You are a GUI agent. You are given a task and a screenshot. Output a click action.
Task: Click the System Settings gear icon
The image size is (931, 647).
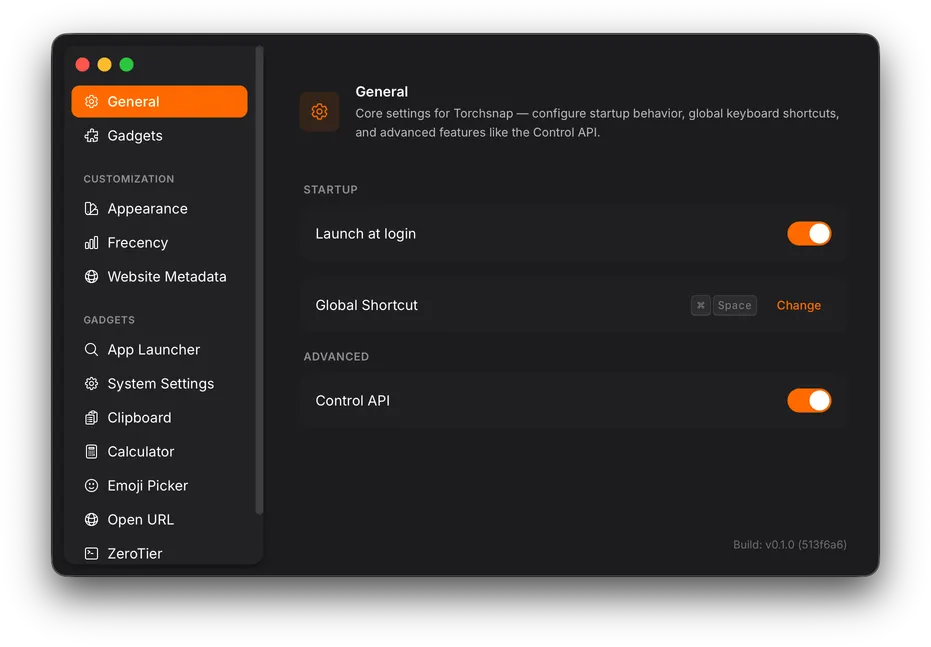(x=91, y=383)
